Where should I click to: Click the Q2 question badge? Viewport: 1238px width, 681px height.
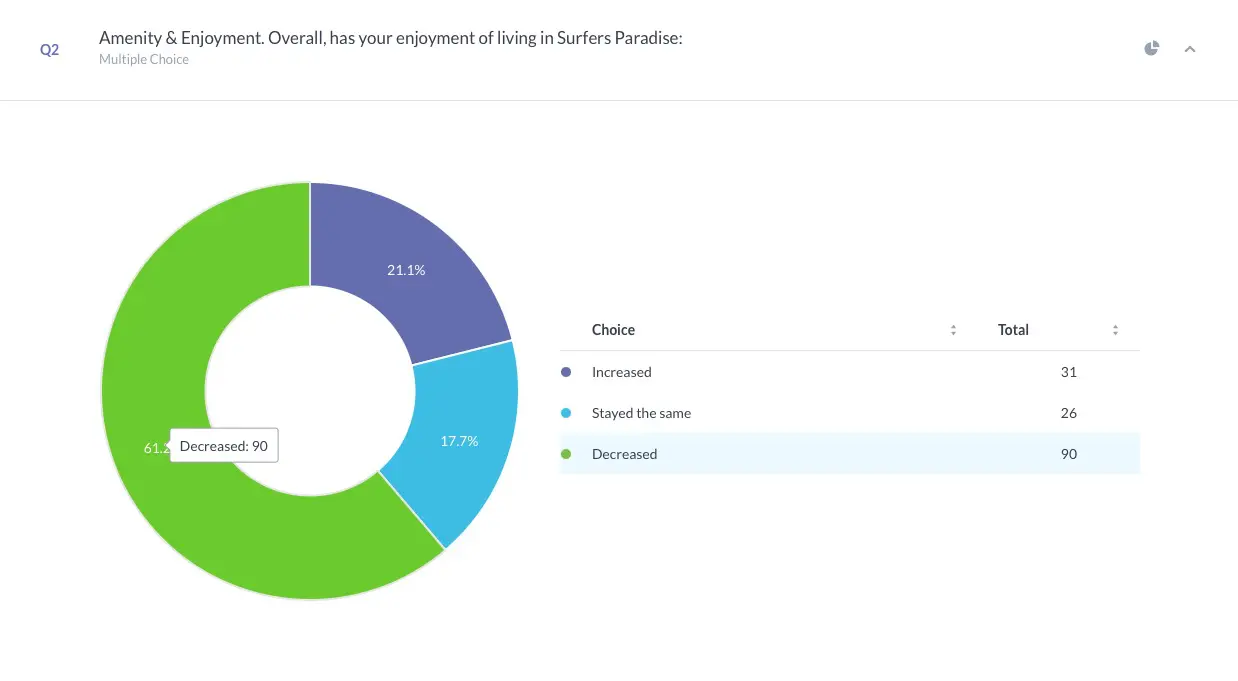(x=49, y=48)
